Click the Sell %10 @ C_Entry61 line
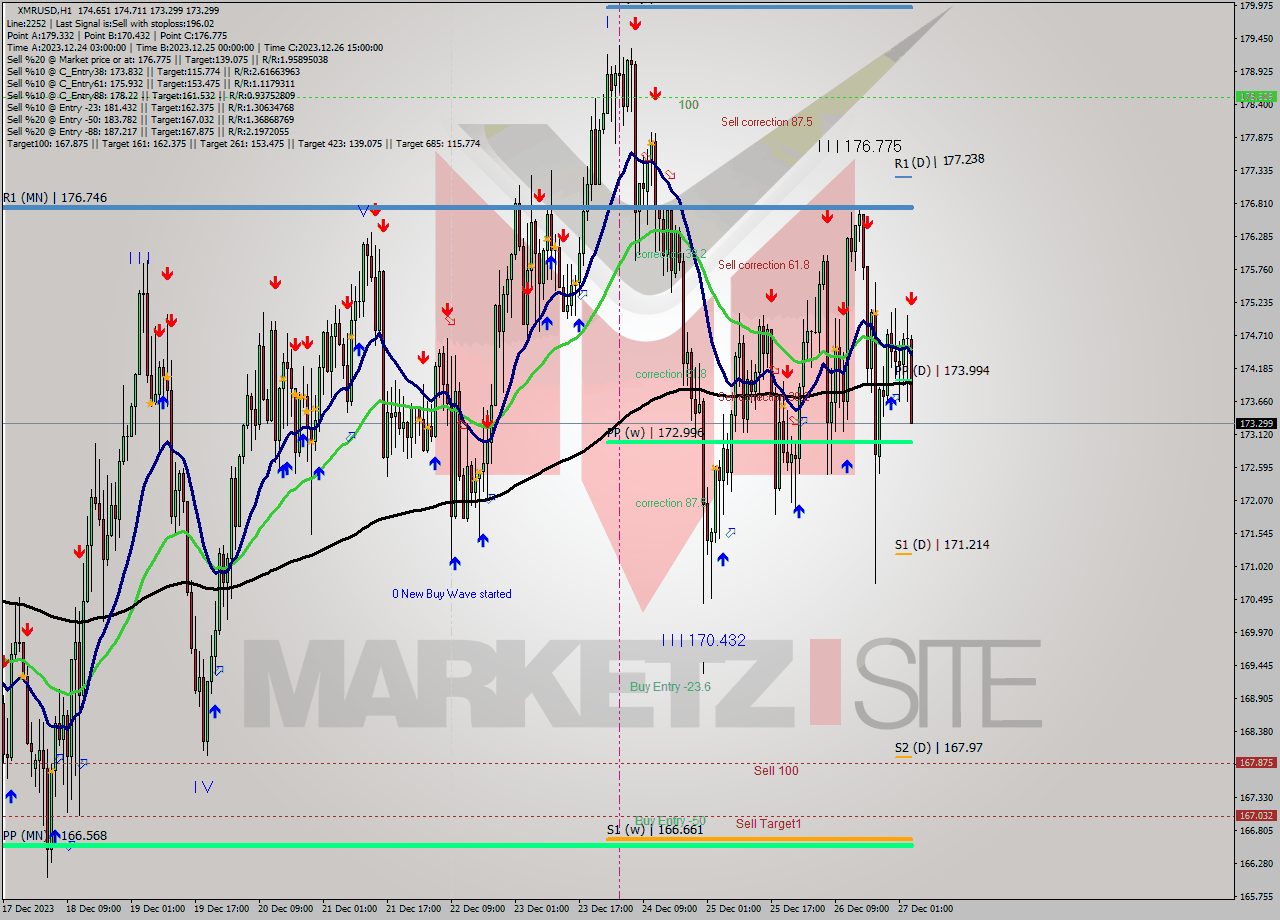 tap(153, 83)
